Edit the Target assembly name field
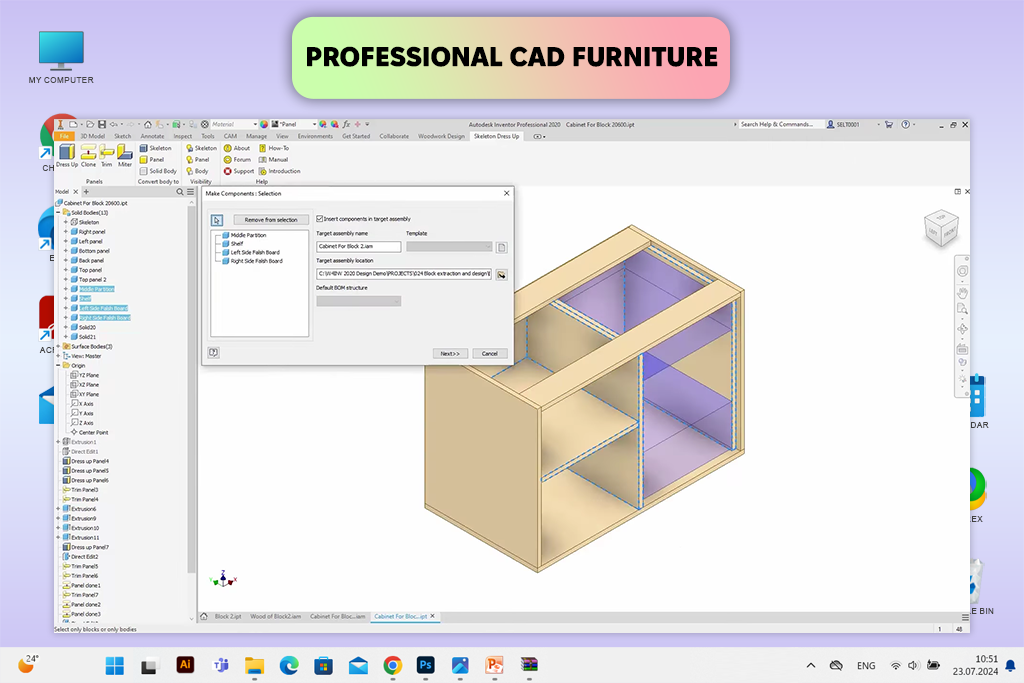The height and width of the screenshot is (683, 1024). coord(359,247)
